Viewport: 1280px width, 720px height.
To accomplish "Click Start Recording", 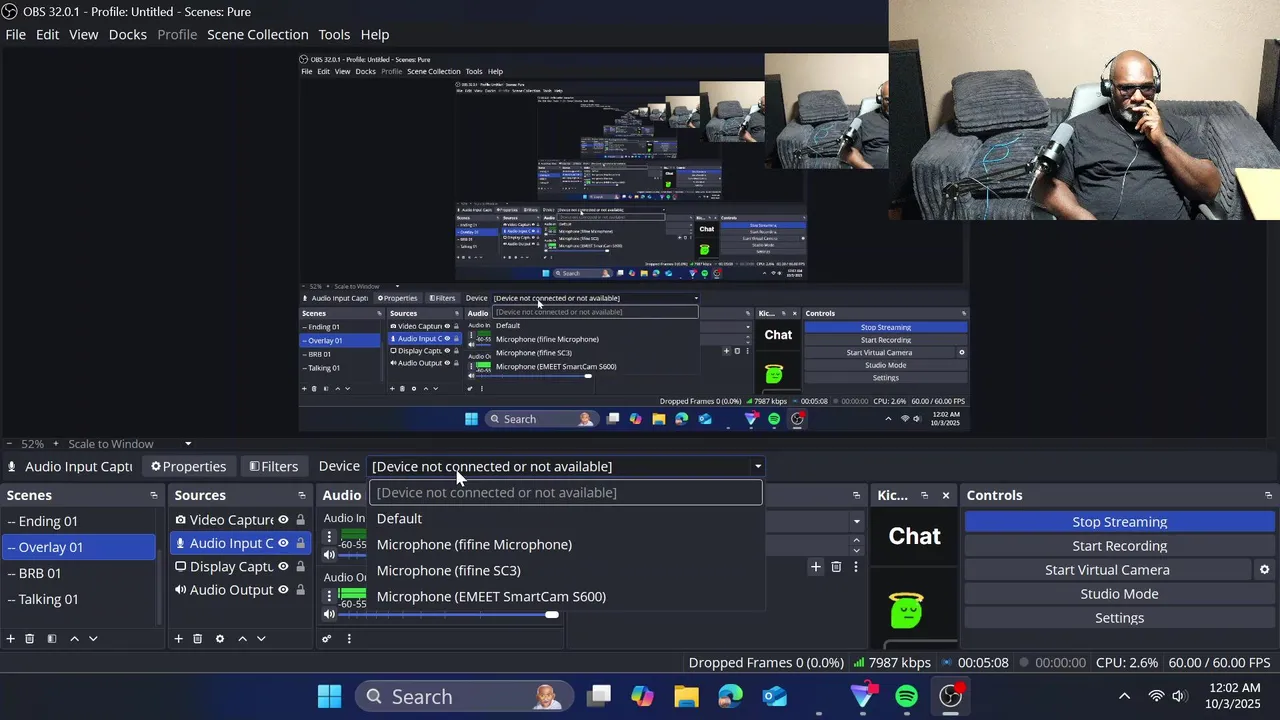I will [1119, 546].
